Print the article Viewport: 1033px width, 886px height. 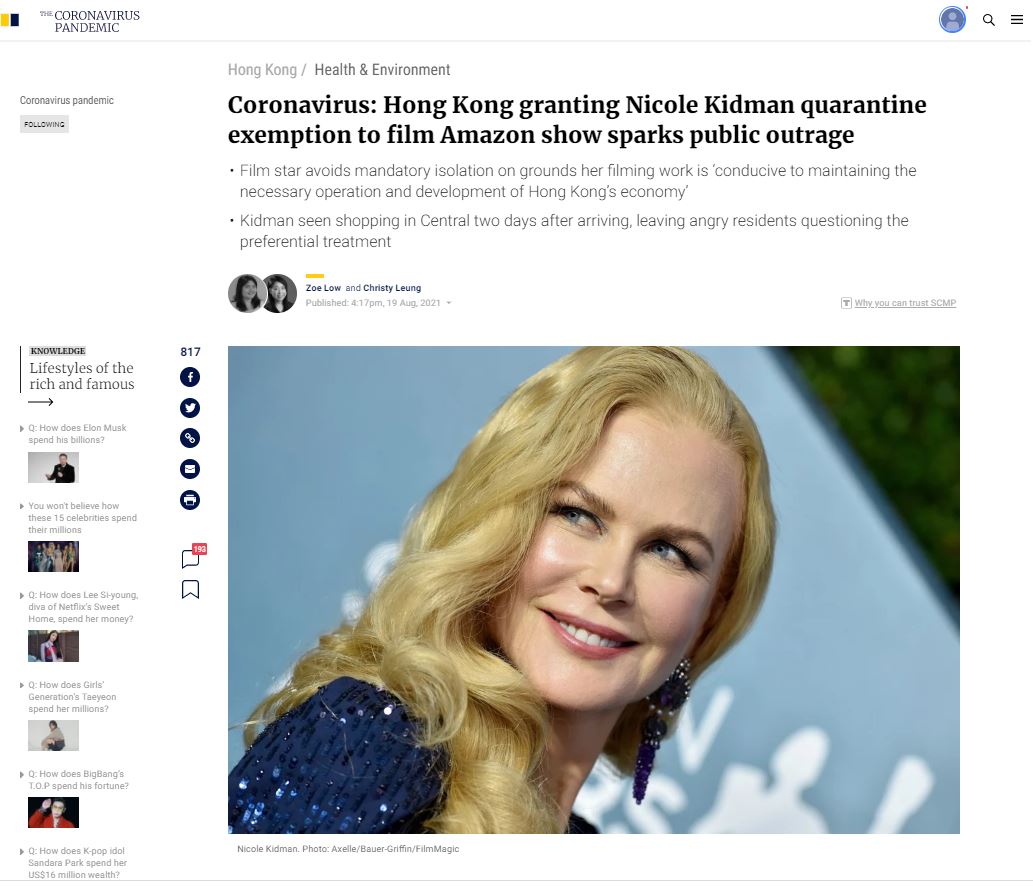click(x=190, y=500)
